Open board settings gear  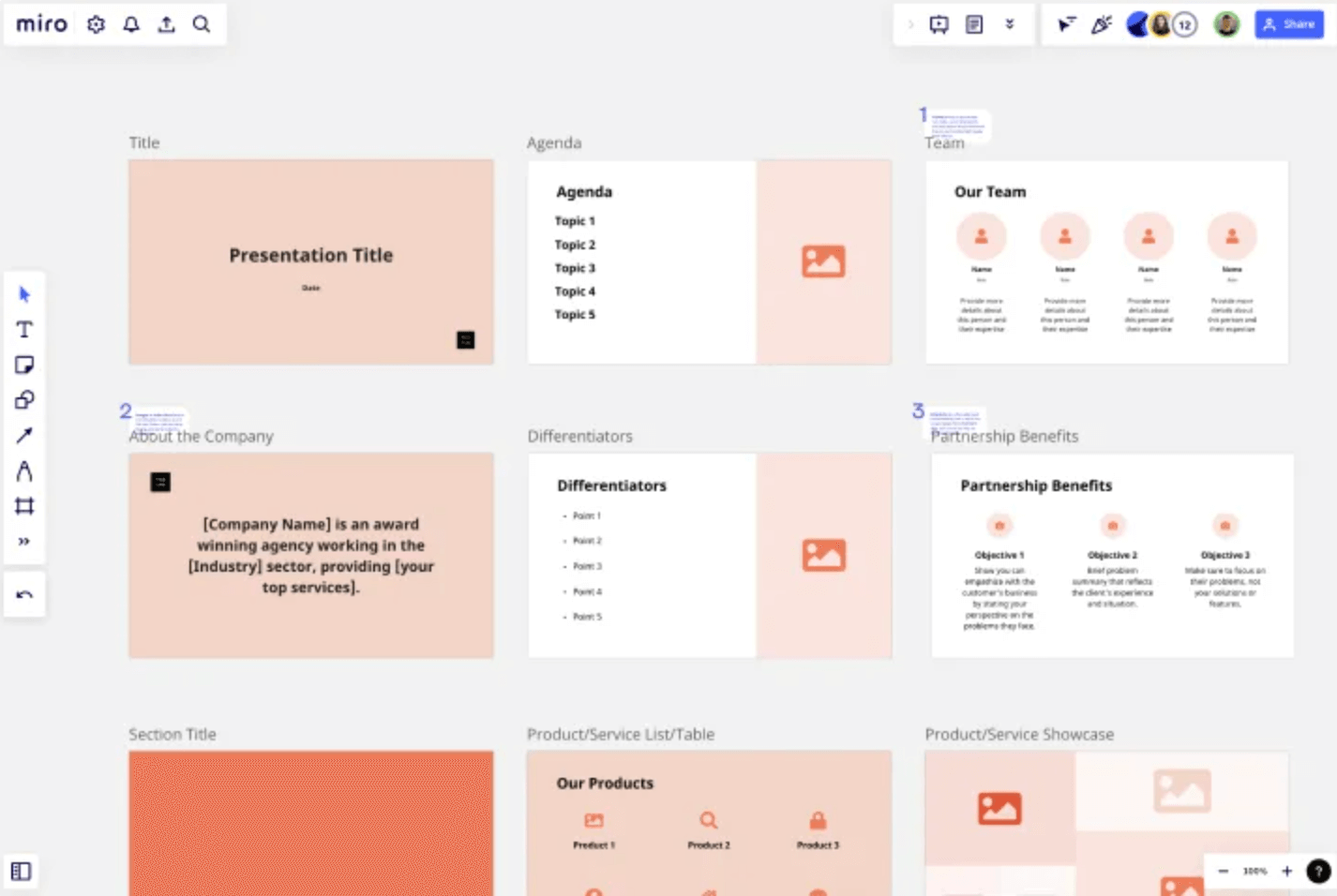click(x=96, y=24)
